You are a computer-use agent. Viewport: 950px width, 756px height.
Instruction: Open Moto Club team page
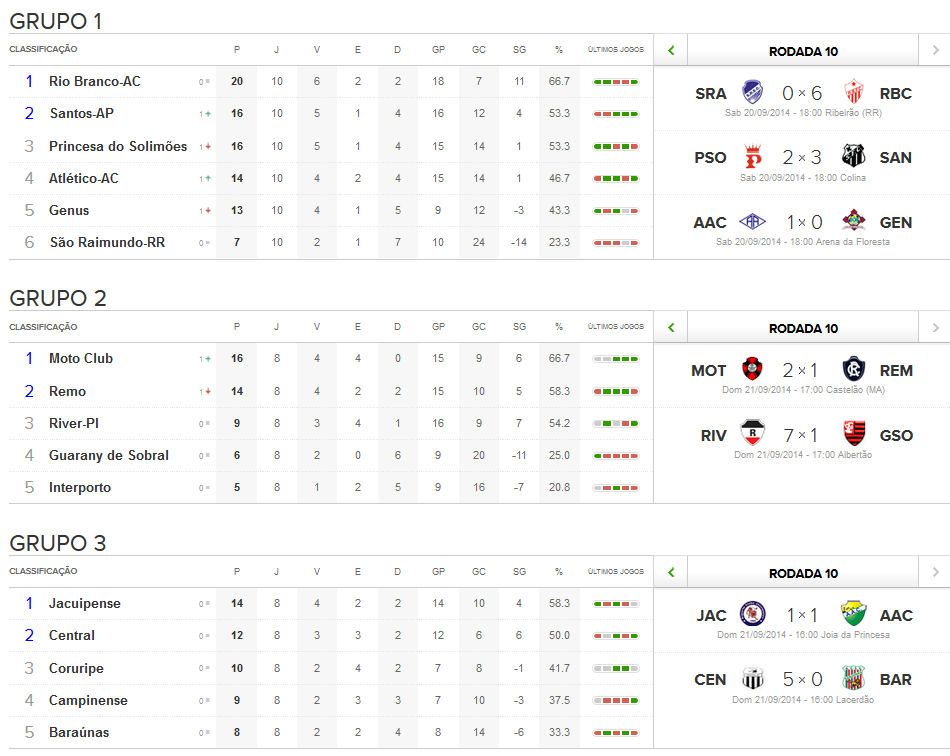(81, 358)
